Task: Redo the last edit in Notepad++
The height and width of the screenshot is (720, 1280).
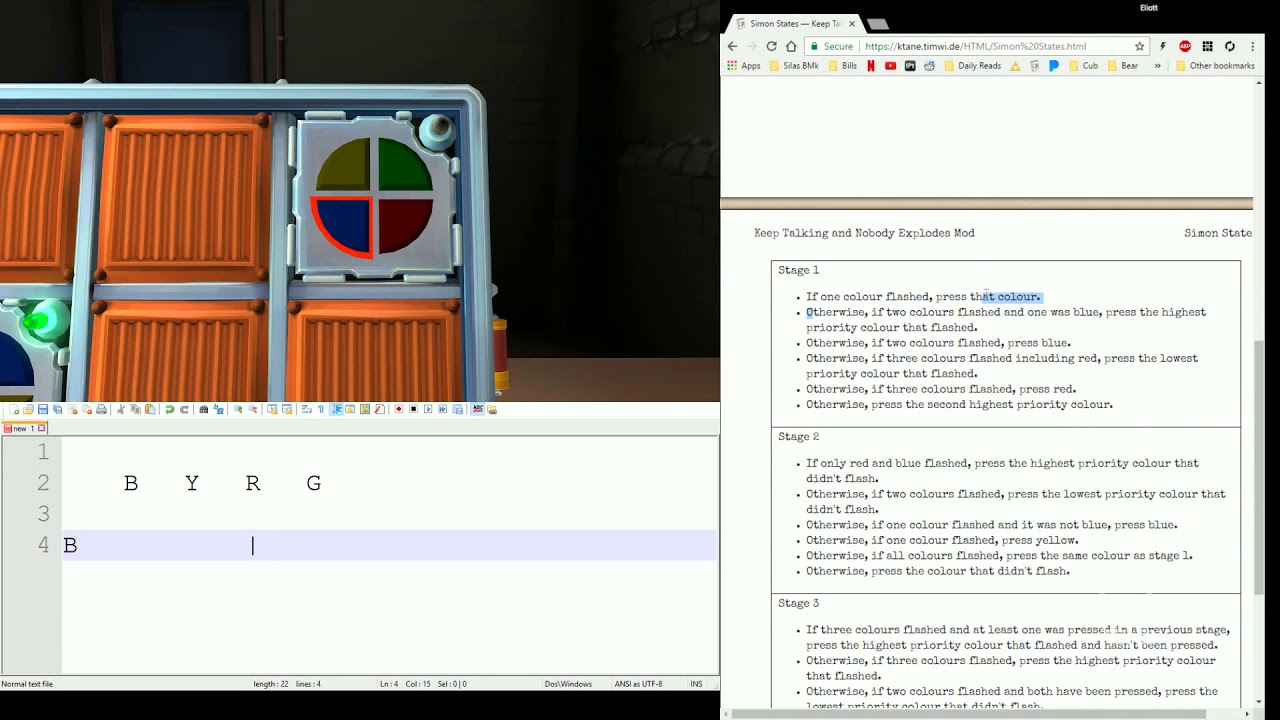Action: point(184,409)
